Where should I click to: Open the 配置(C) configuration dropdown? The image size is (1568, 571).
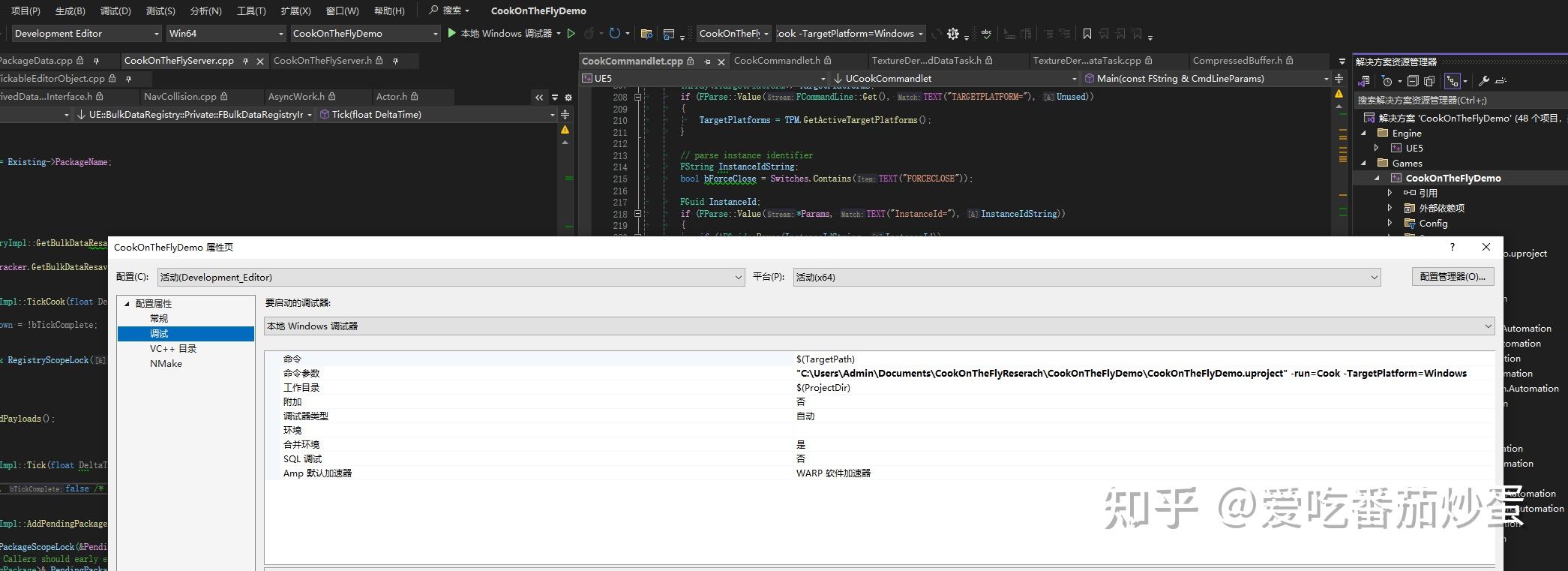[451, 277]
